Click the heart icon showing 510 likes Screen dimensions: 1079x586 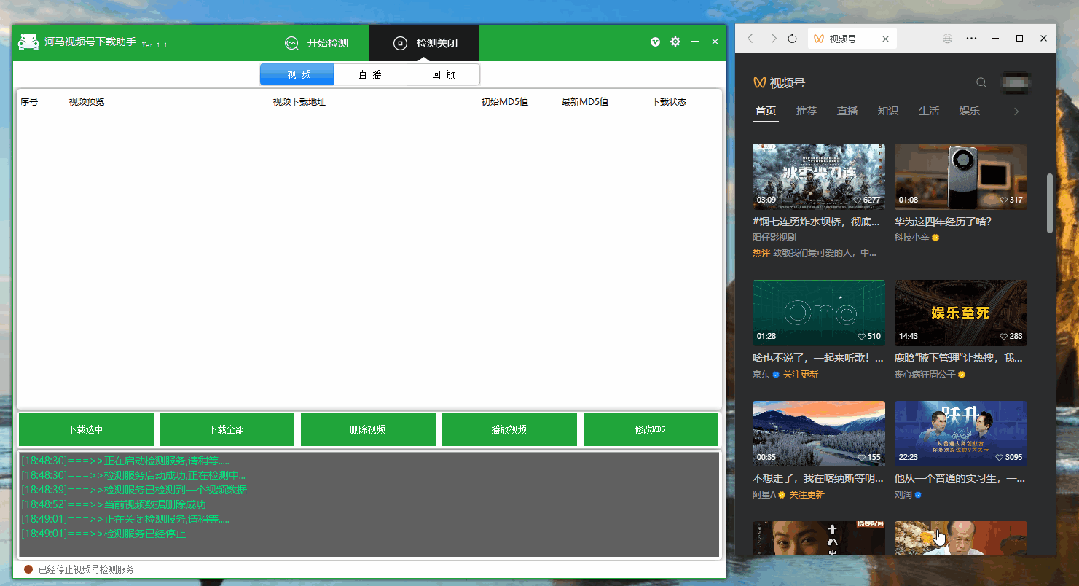point(862,336)
